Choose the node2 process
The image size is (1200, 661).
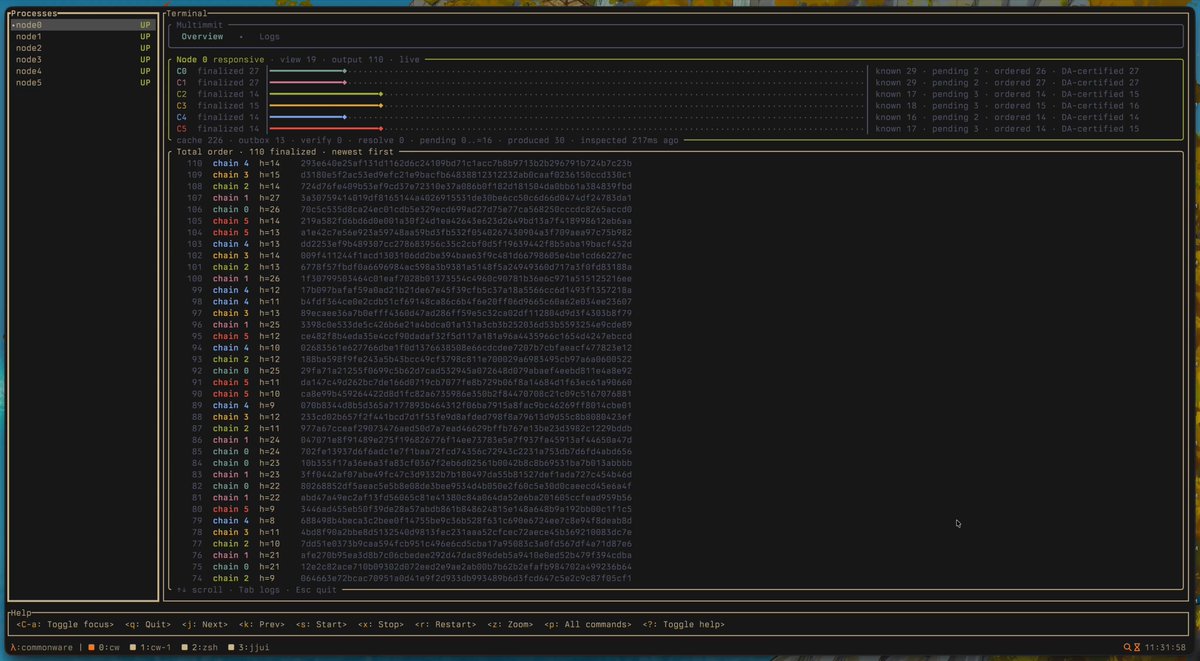(81, 48)
